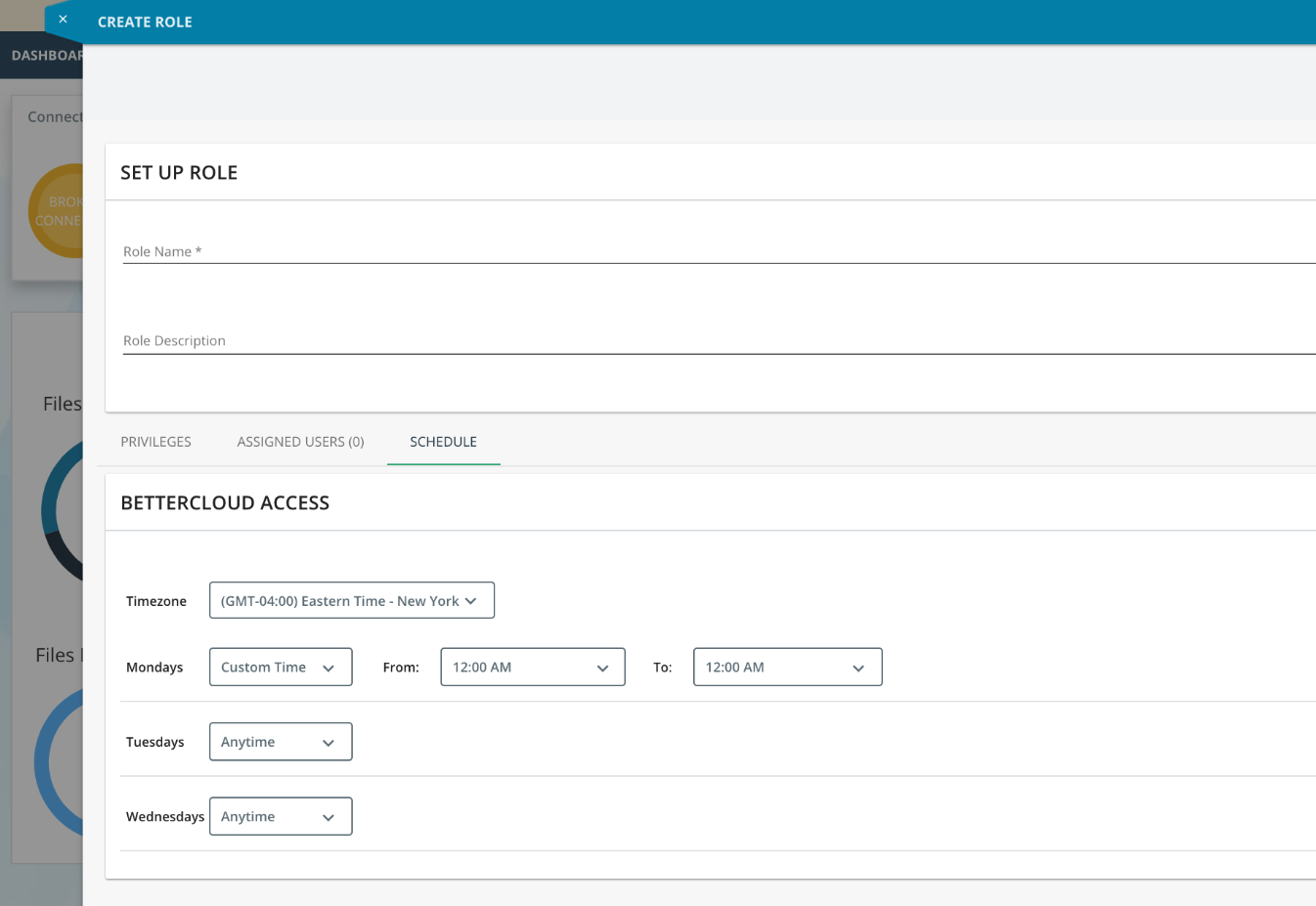The image size is (1316, 906).
Task: Open the Timezone dropdown
Action: pos(351,600)
